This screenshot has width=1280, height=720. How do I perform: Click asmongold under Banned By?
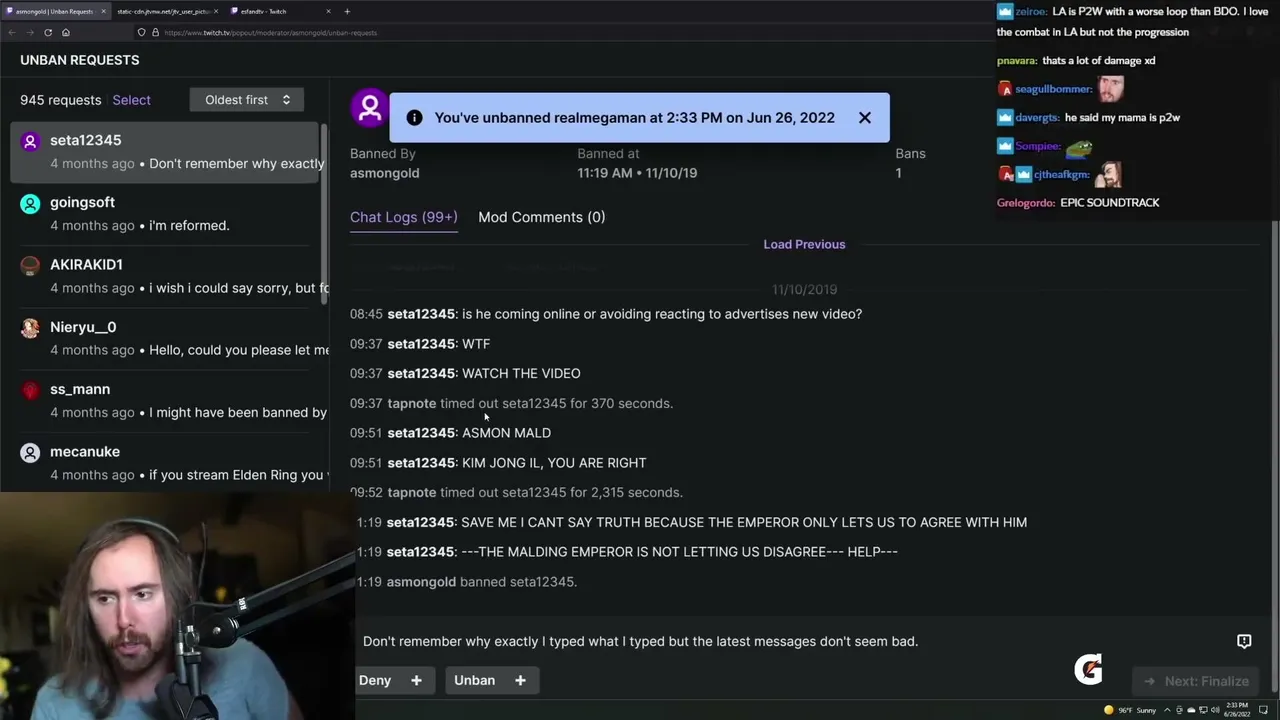pyautogui.click(x=384, y=173)
